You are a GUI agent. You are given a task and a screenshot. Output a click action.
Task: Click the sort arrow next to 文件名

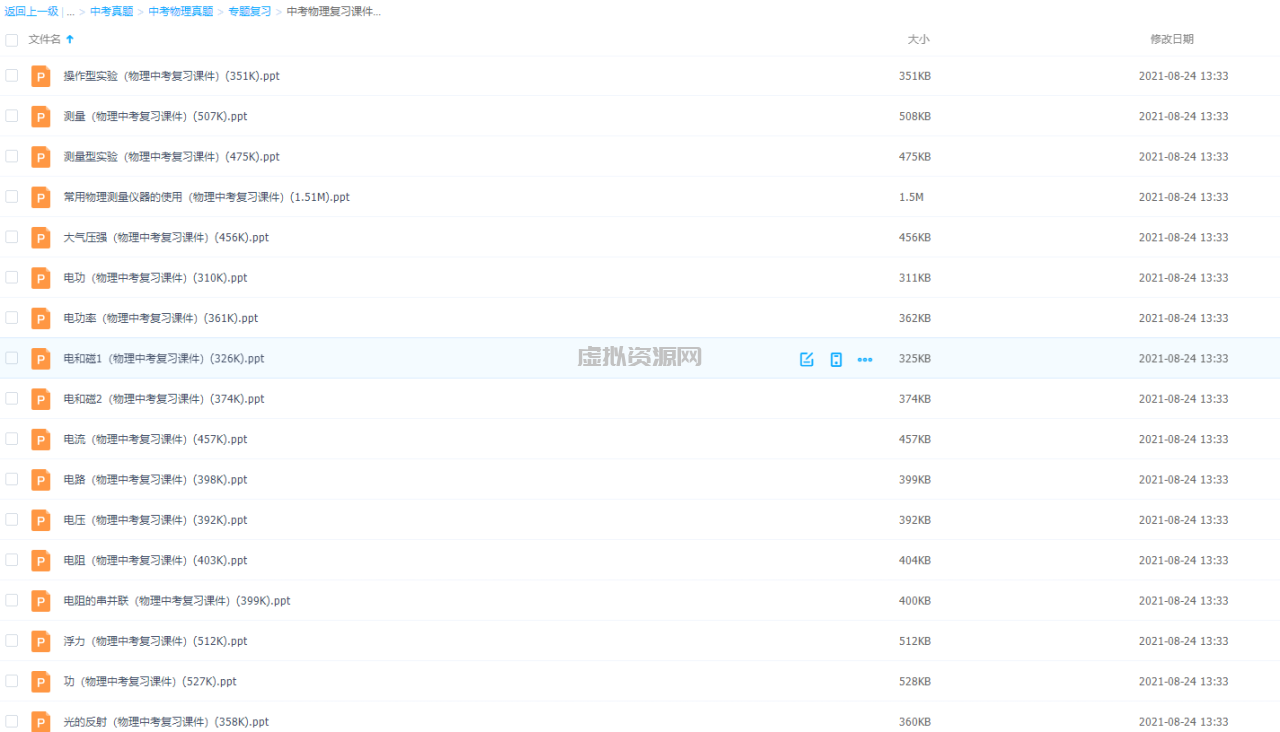click(70, 39)
